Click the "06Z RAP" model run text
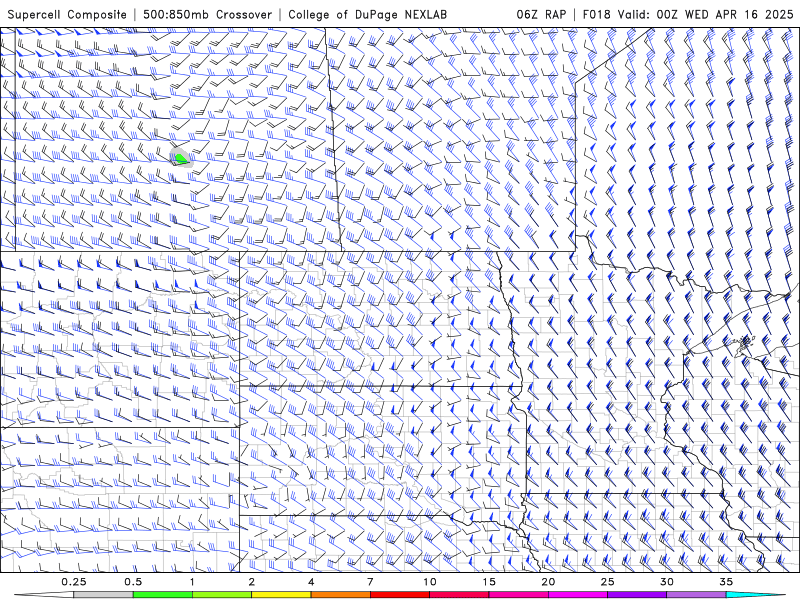 (x=541, y=14)
